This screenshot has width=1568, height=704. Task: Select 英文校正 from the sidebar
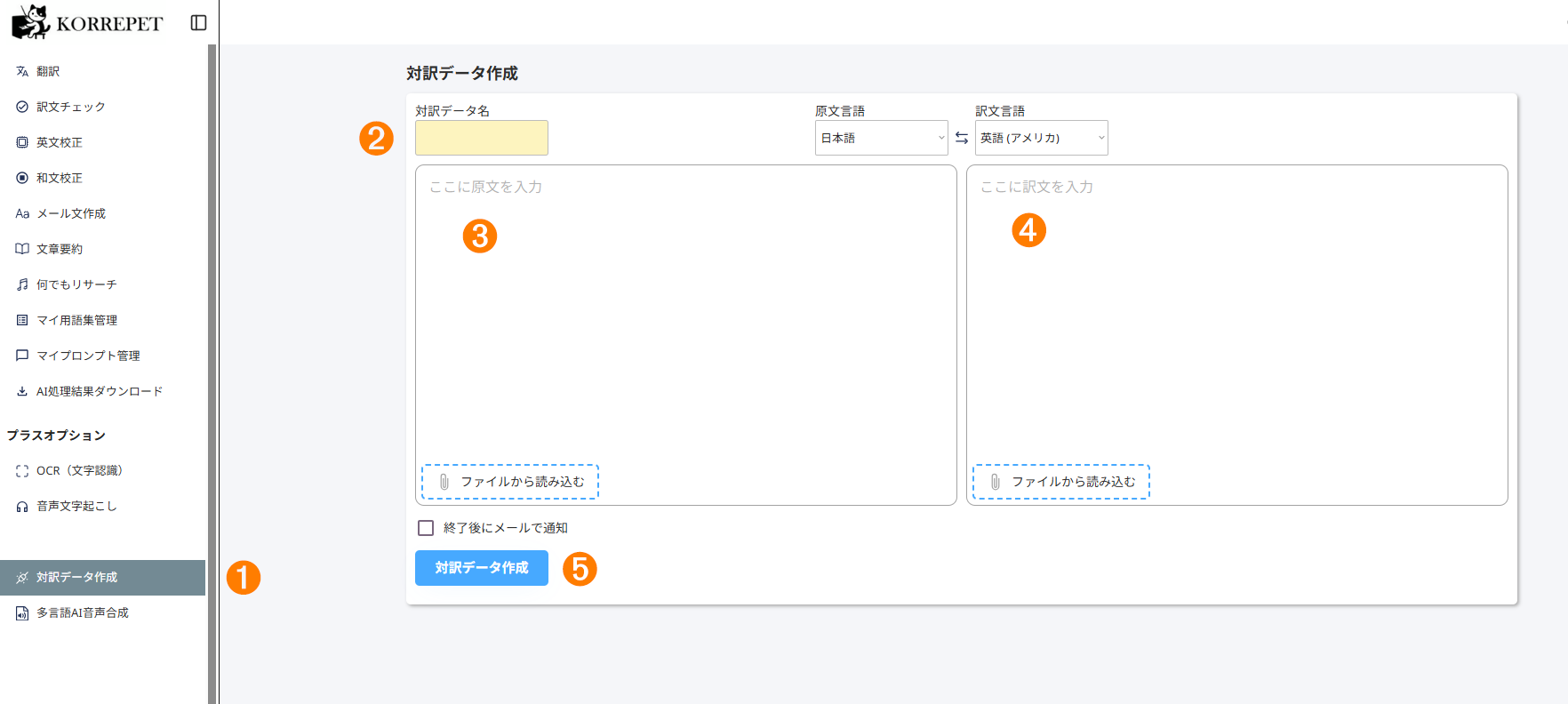[103, 142]
